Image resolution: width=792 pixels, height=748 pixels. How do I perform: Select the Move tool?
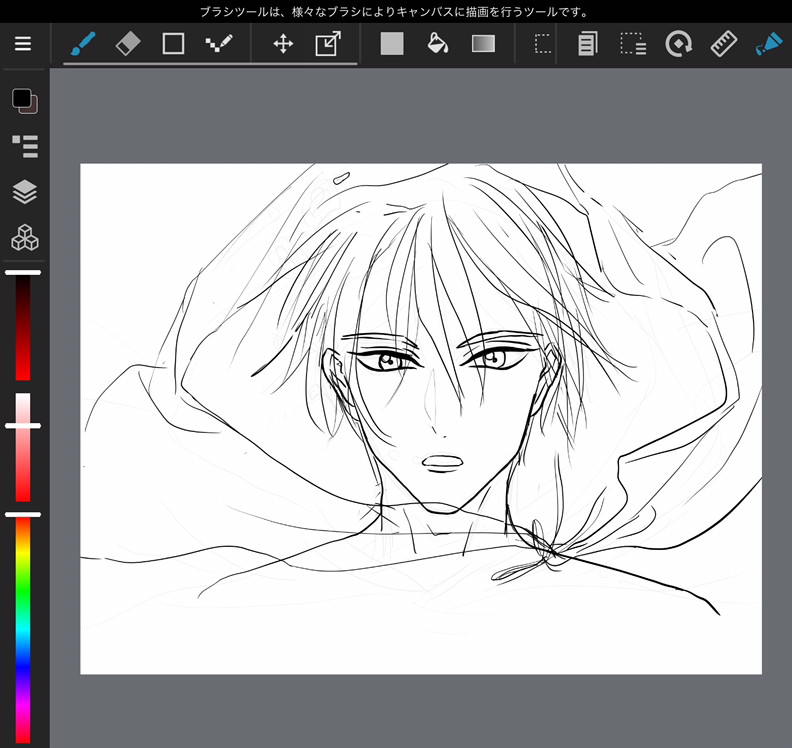coord(283,44)
